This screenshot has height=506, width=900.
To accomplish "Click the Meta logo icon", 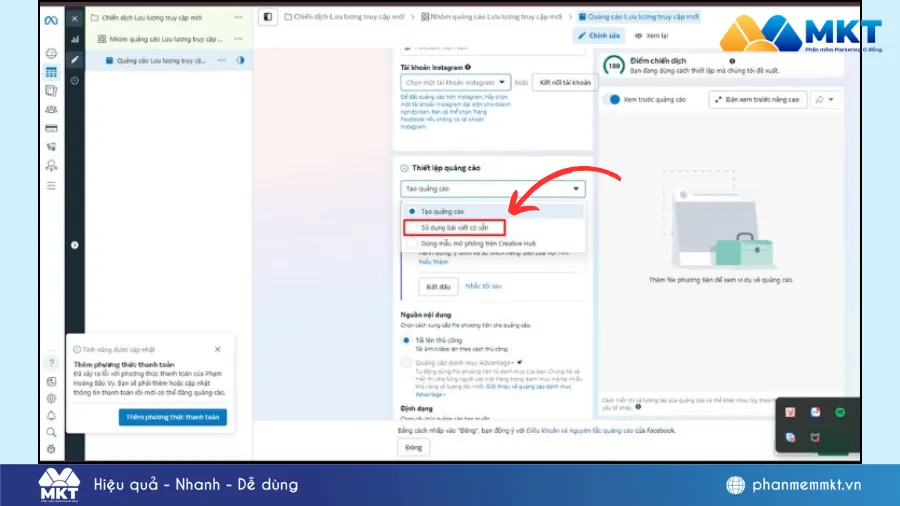I will point(51,18).
